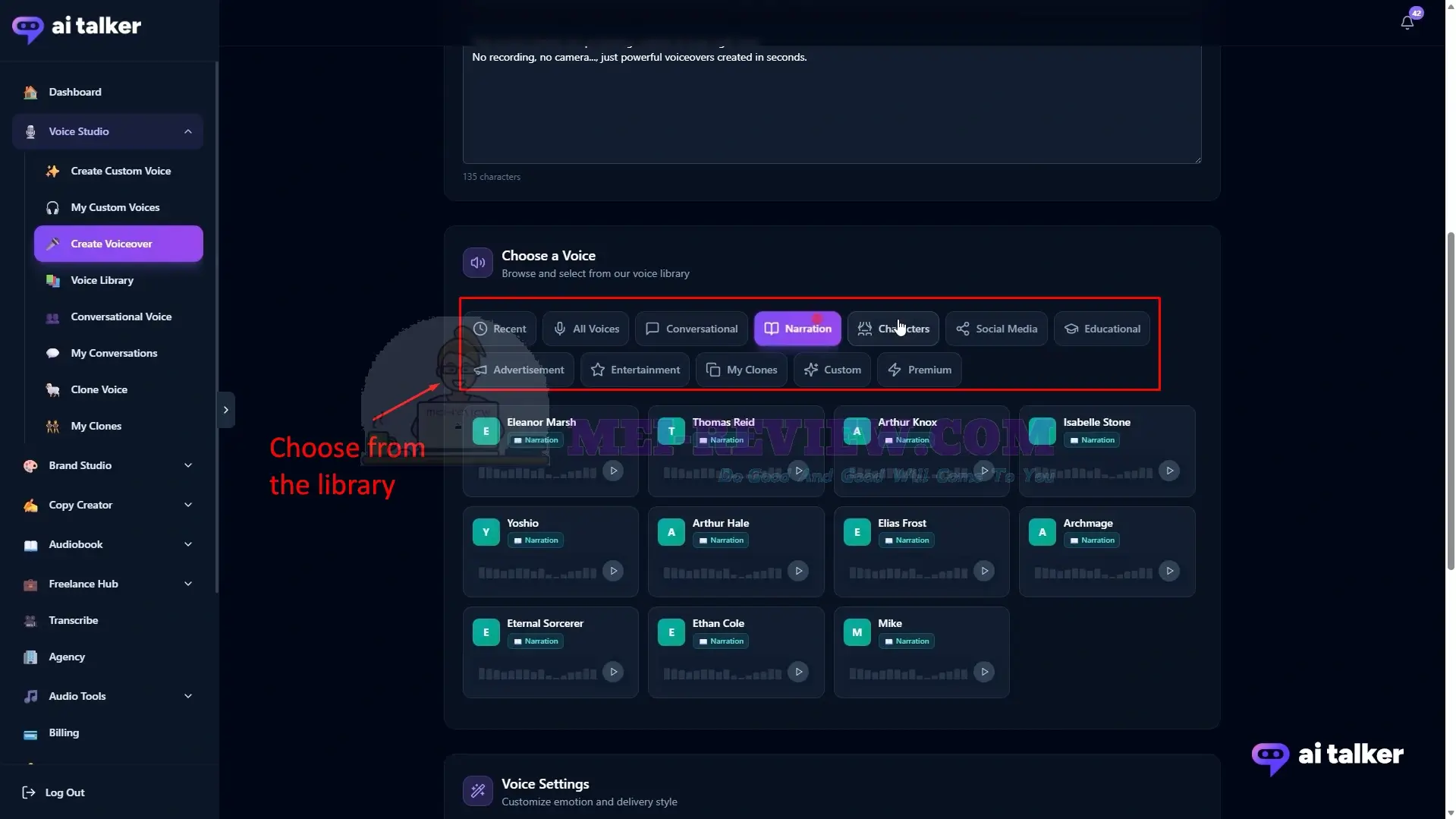Play the Eternal Sorcerer voice preview

pyautogui.click(x=613, y=672)
